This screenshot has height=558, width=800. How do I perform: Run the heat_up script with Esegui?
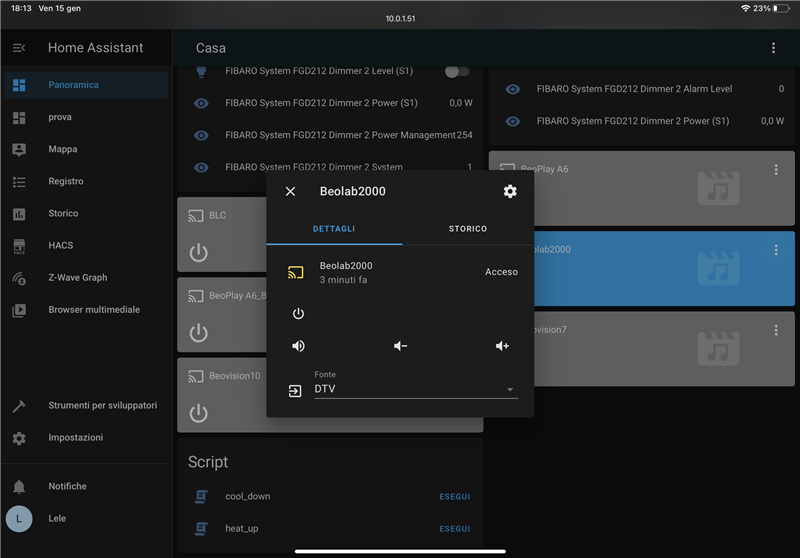point(454,528)
